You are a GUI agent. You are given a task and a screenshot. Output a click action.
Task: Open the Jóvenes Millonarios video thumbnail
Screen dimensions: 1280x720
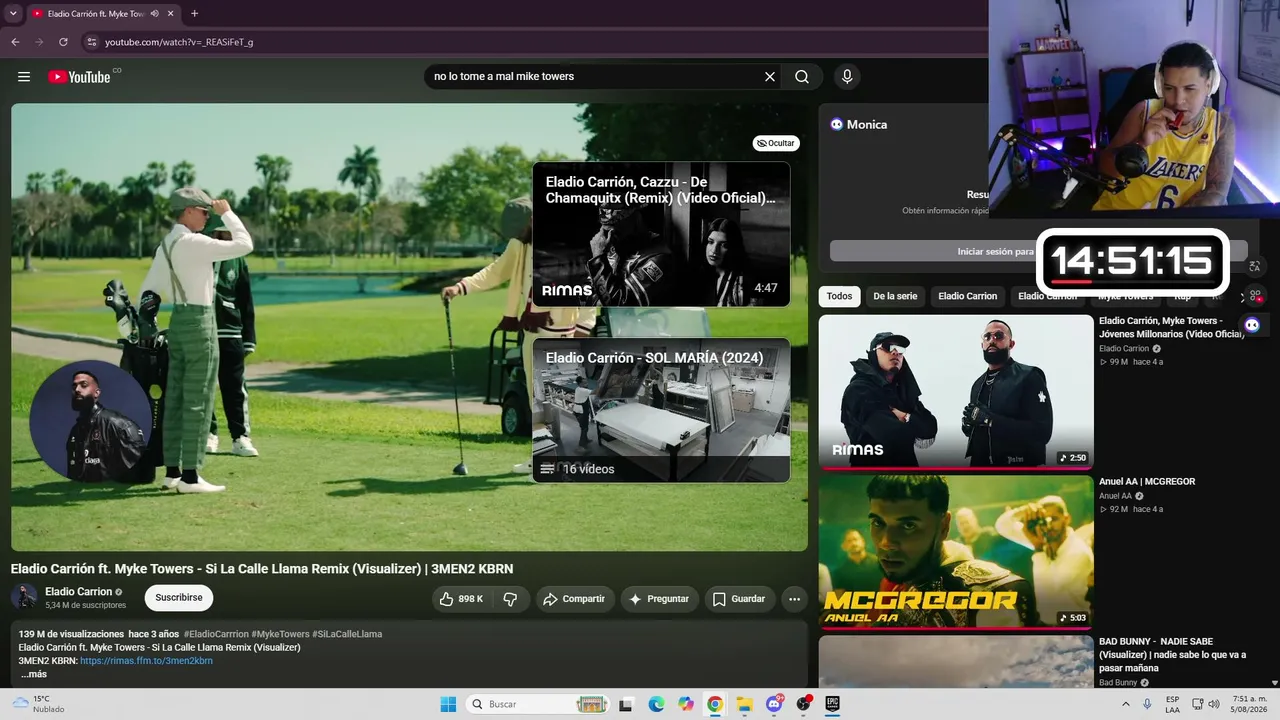pyautogui.click(x=956, y=392)
